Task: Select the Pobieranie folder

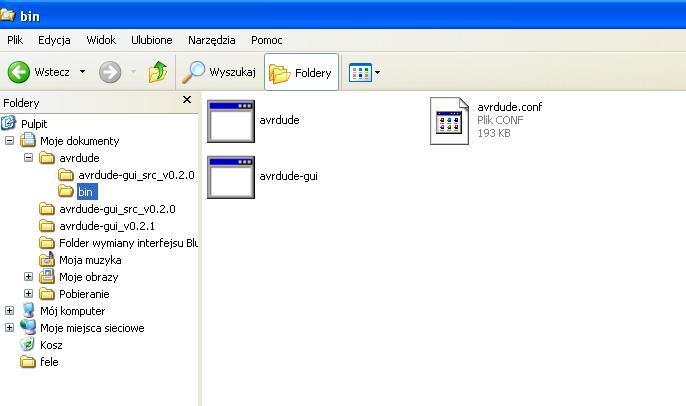Action: coord(84,294)
